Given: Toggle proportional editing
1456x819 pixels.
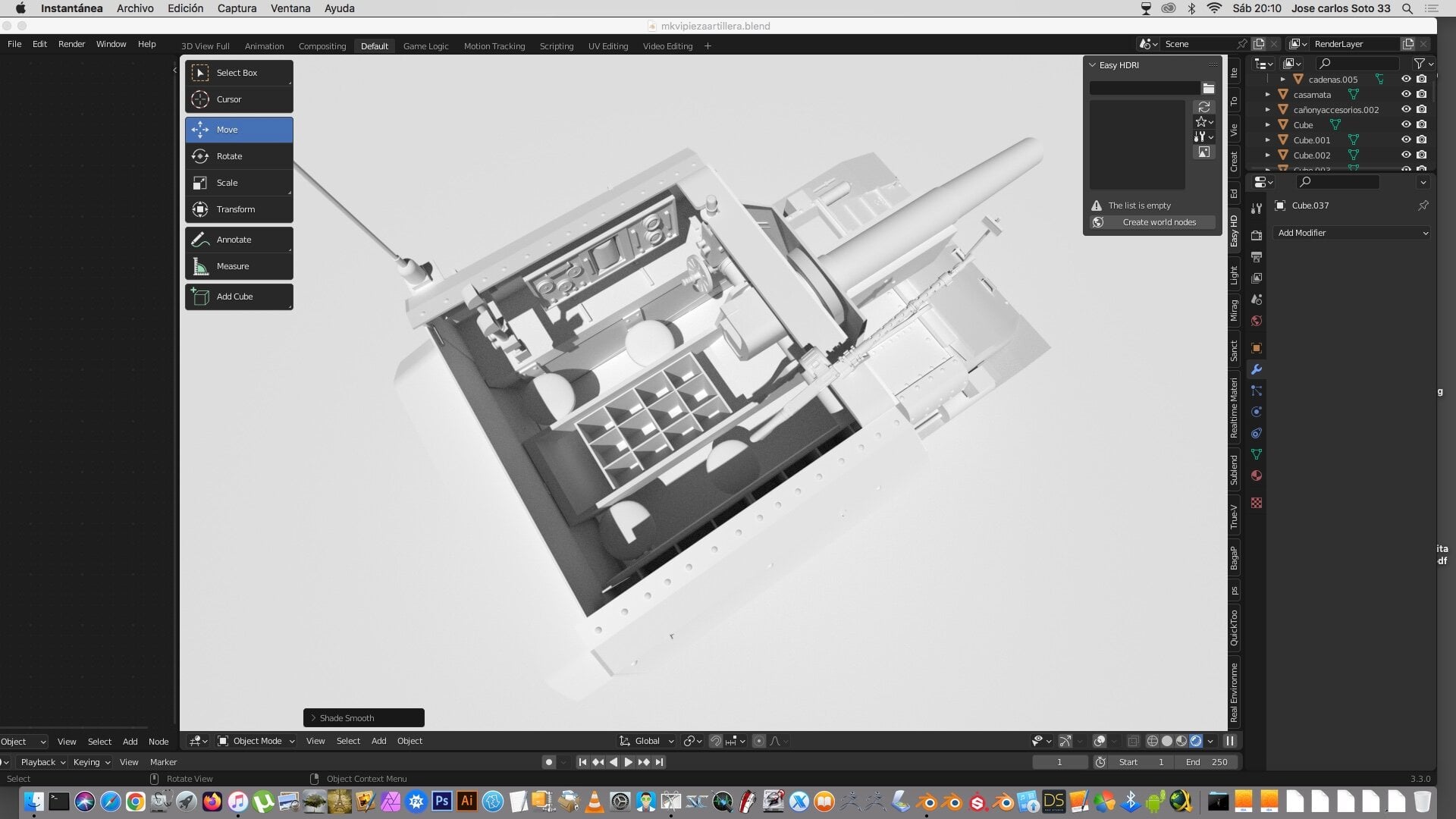Looking at the screenshot, I should click(x=759, y=741).
